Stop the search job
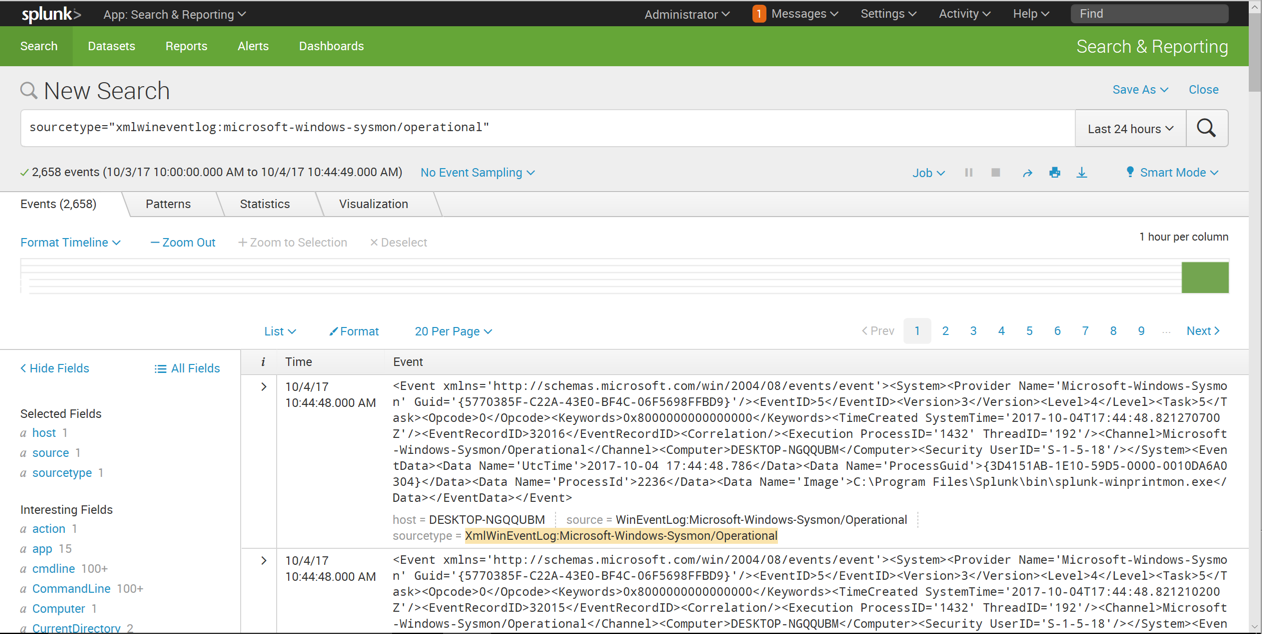1262x634 pixels. 996,172
